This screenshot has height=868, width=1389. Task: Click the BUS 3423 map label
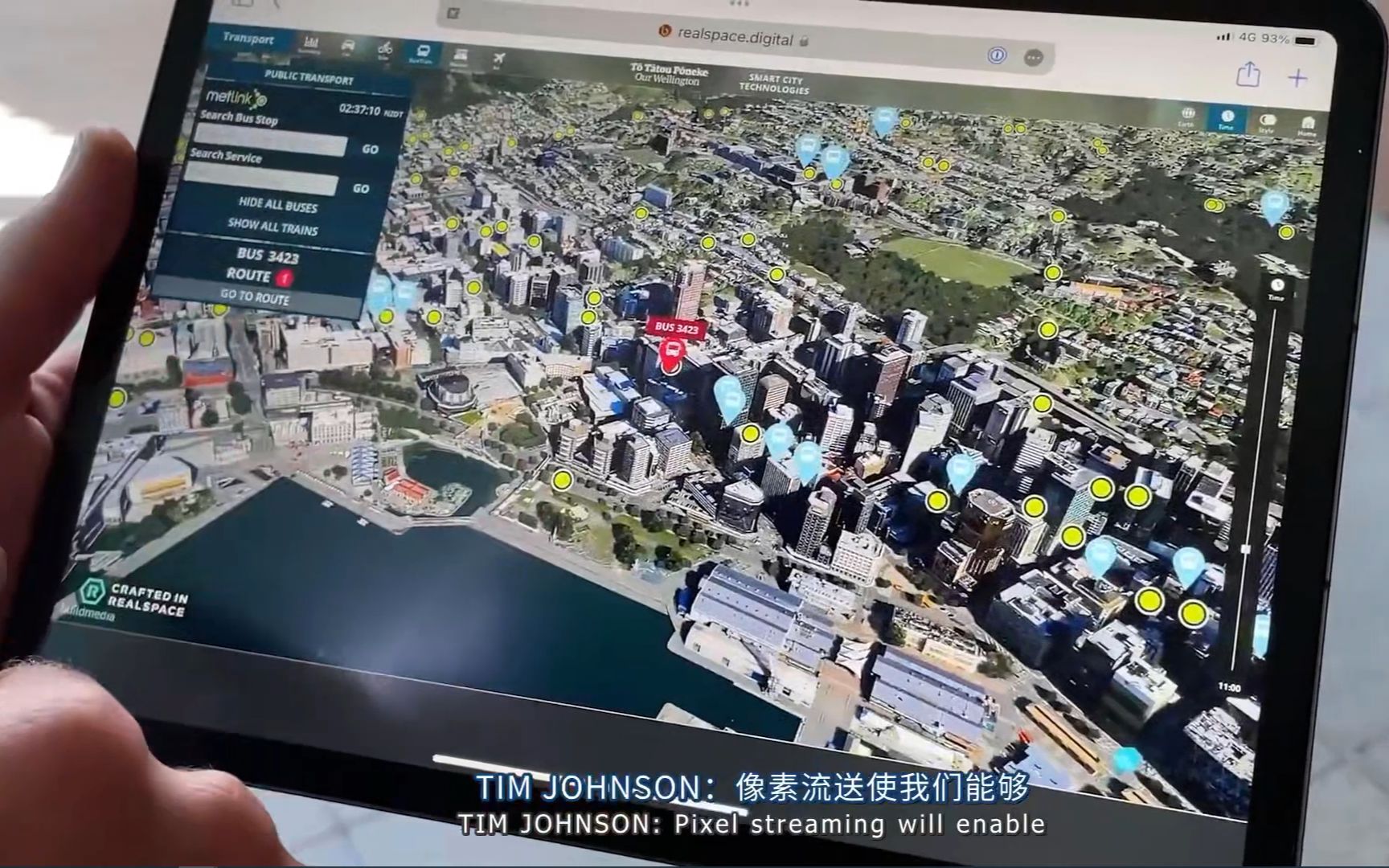tap(677, 327)
